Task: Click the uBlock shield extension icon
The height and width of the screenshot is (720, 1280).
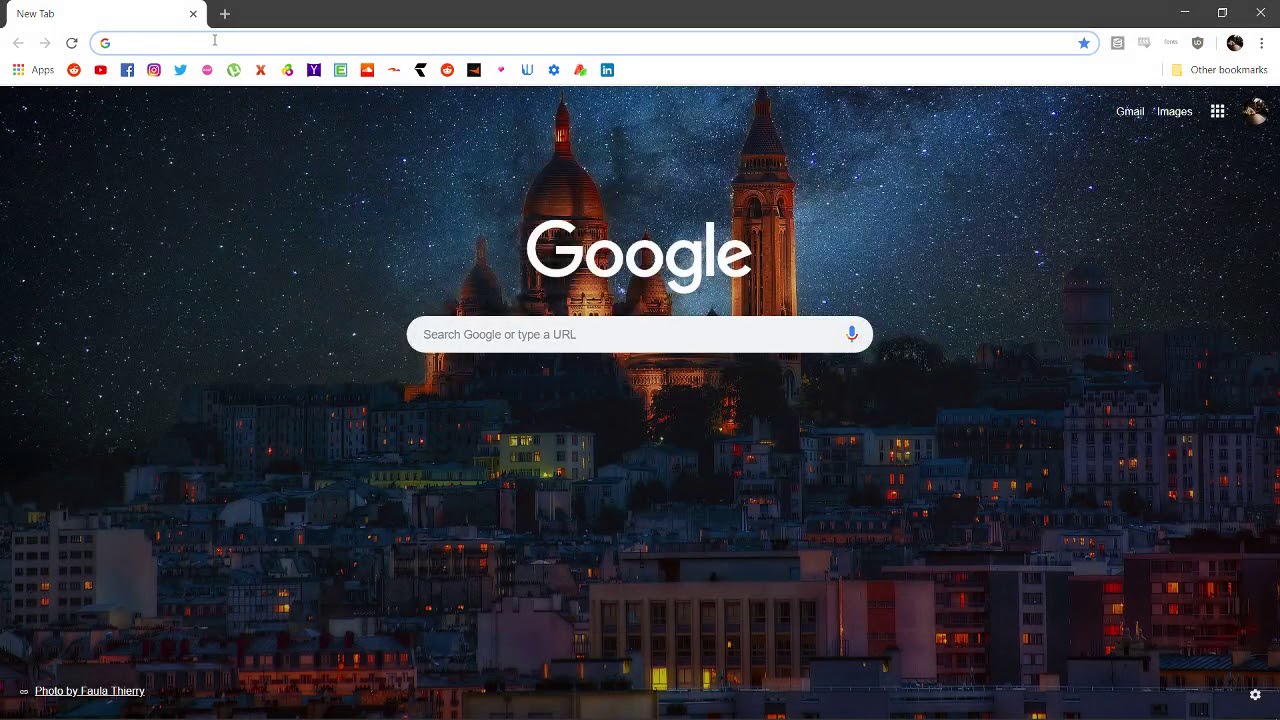Action: point(1198,43)
